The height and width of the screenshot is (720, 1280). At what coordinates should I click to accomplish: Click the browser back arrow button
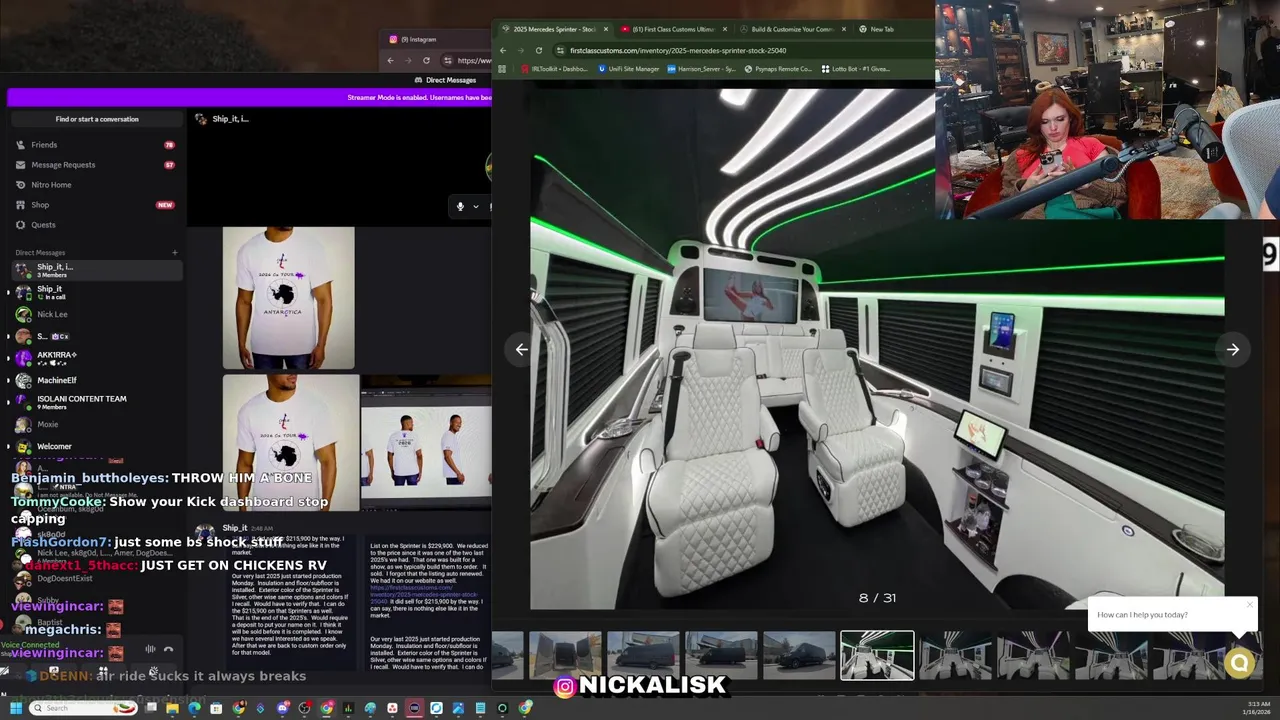coord(503,50)
